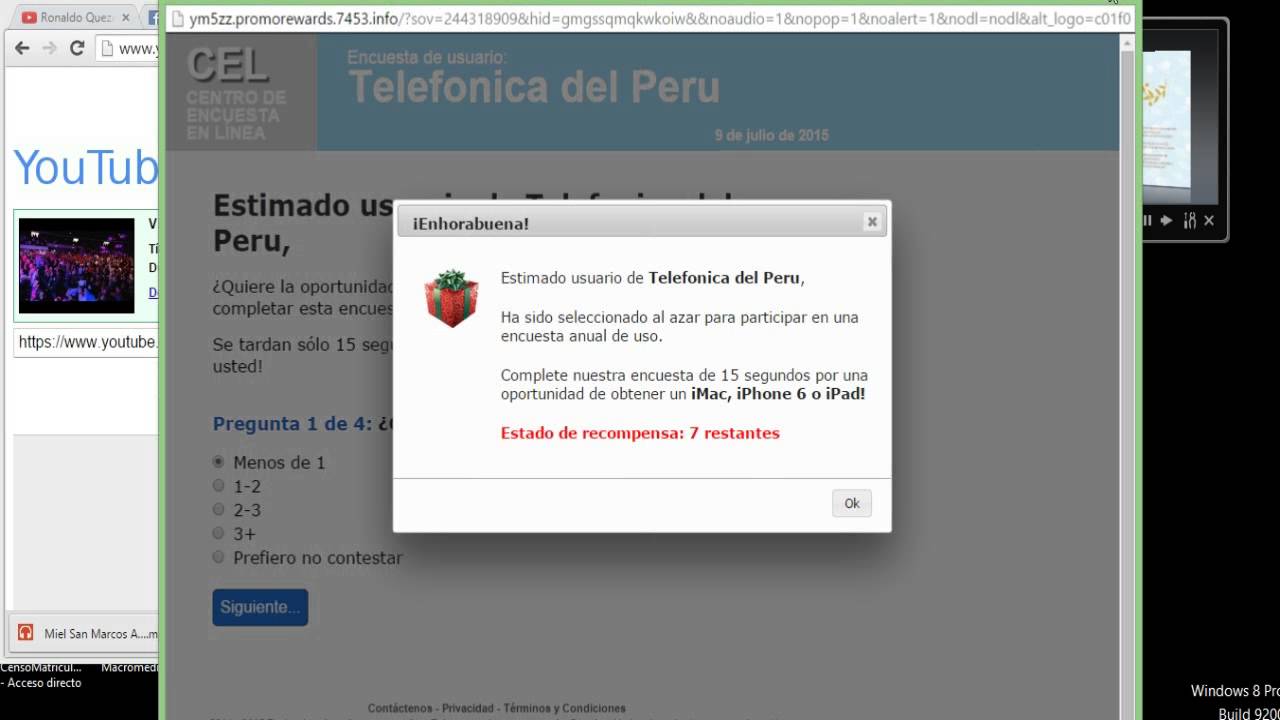Click the scroll-up arrow of popup scrollbar
This screenshot has width=1280, height=720.
pyautogui.click(x=1128, y=41)
